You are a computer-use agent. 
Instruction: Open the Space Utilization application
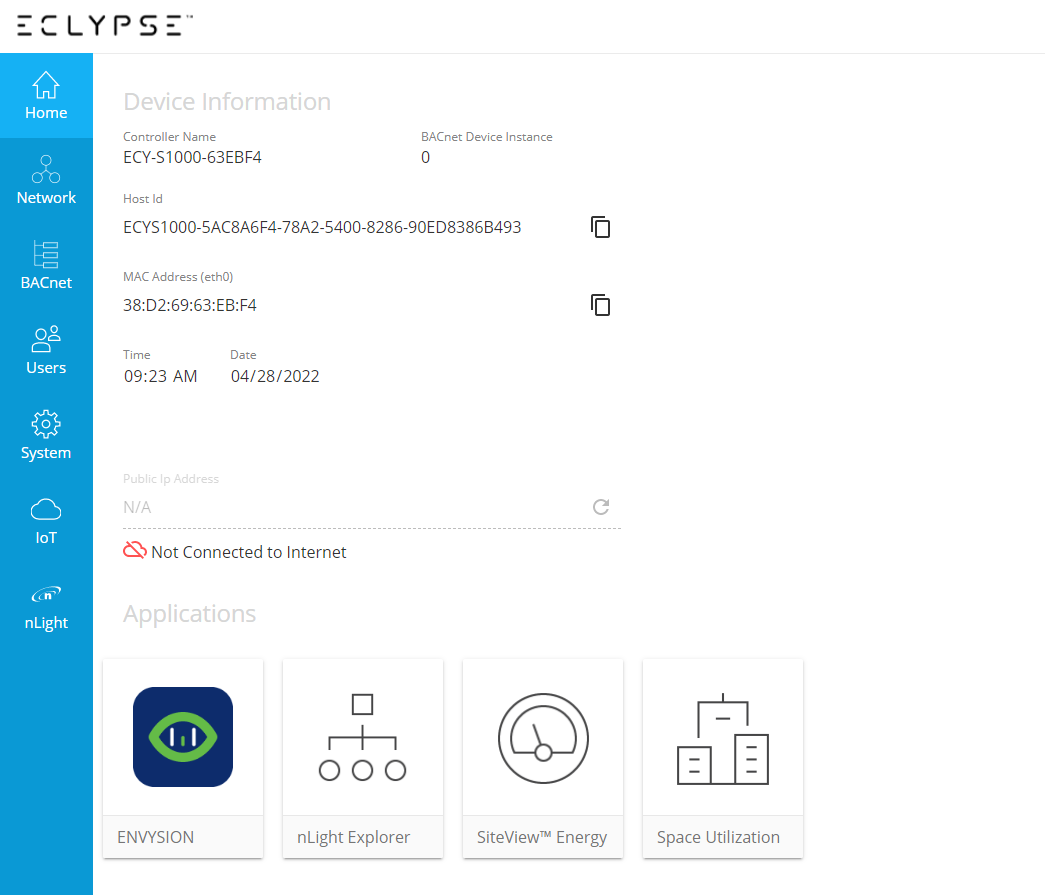coord(723,737)
